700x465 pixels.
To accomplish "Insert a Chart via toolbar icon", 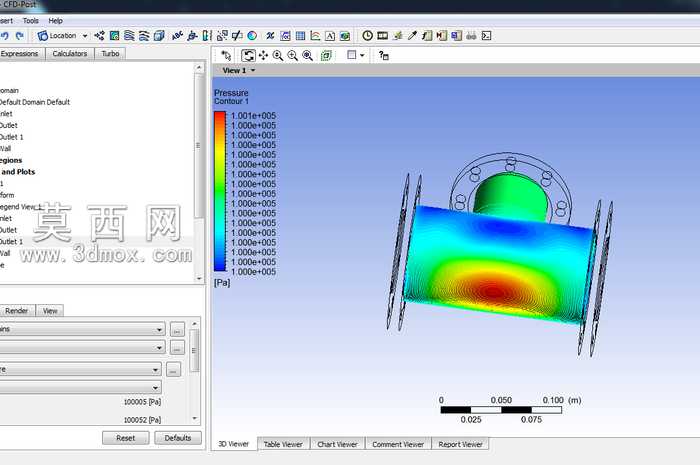I will click(x=315, y=36).
